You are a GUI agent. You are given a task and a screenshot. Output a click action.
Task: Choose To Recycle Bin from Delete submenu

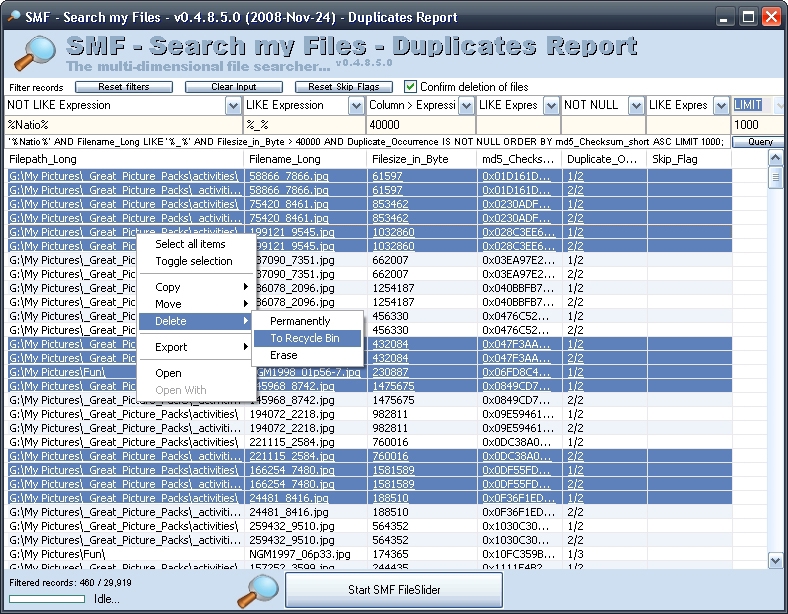tap(305, 338)
